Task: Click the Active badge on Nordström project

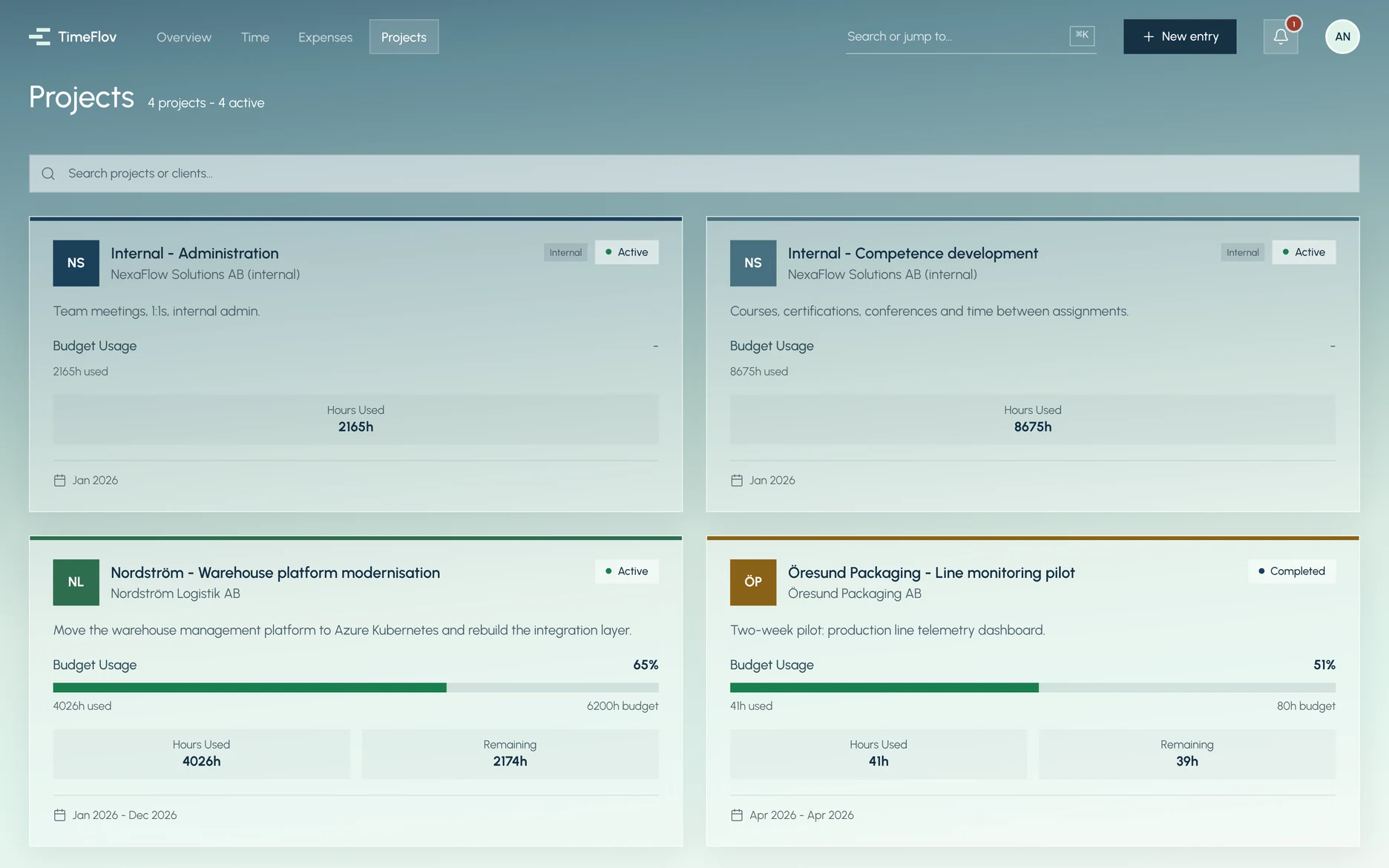Action: (x=627, y=571)
